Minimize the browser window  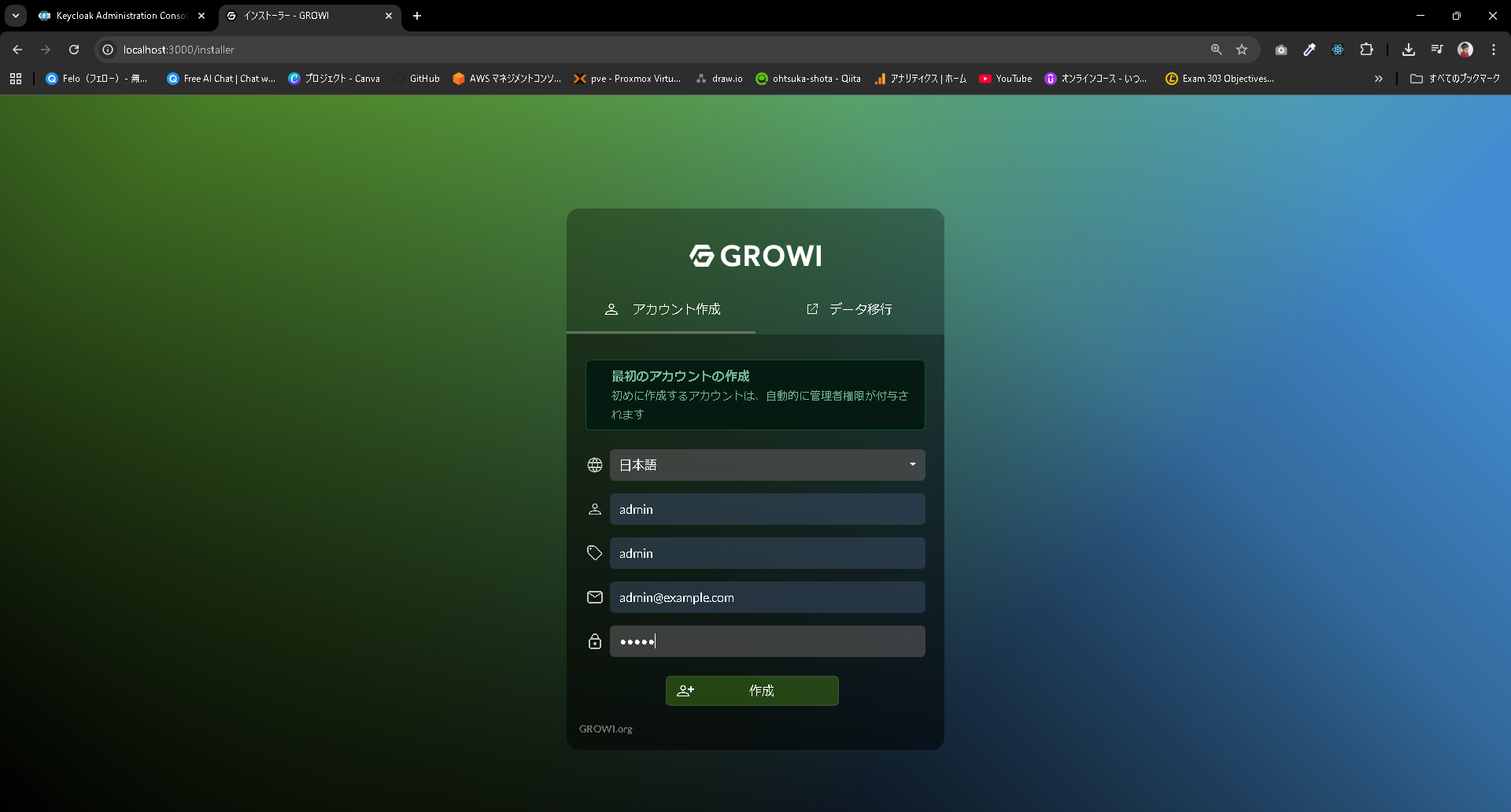1420,16
